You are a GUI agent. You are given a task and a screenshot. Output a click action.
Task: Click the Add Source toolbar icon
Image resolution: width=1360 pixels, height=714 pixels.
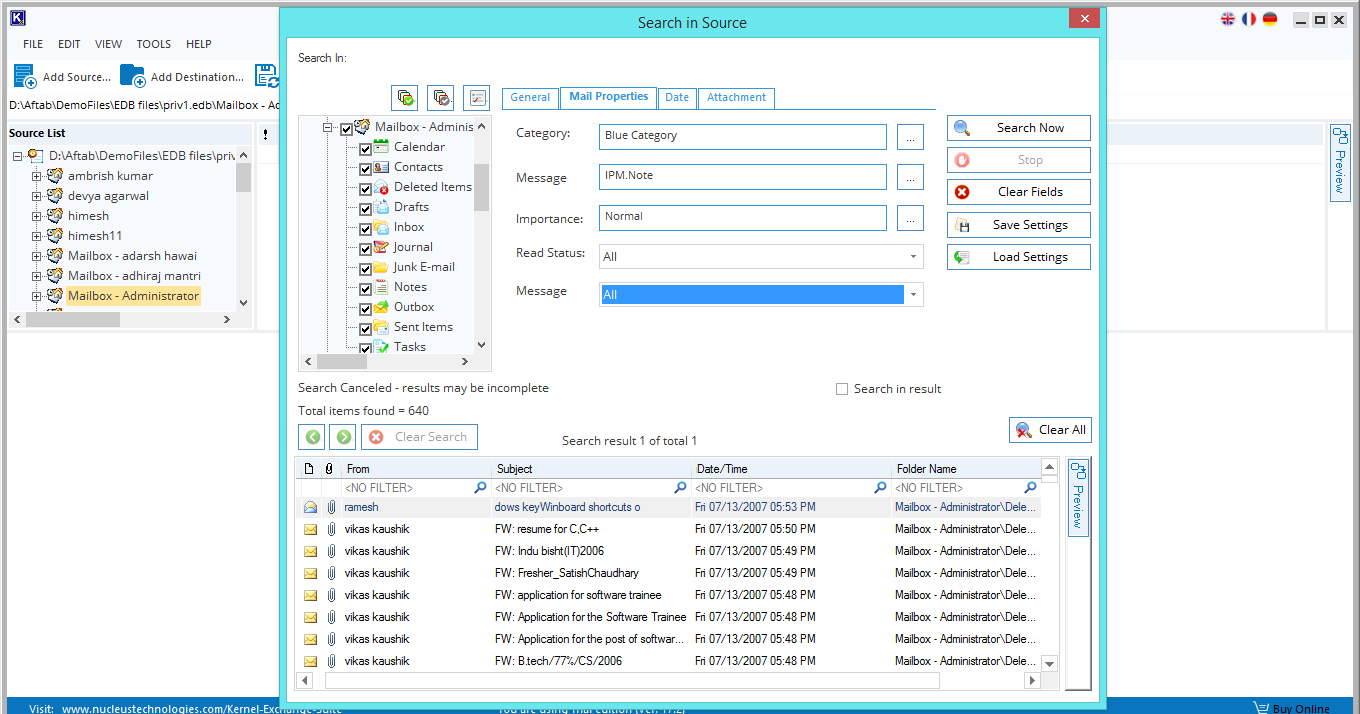pos(25,76)
